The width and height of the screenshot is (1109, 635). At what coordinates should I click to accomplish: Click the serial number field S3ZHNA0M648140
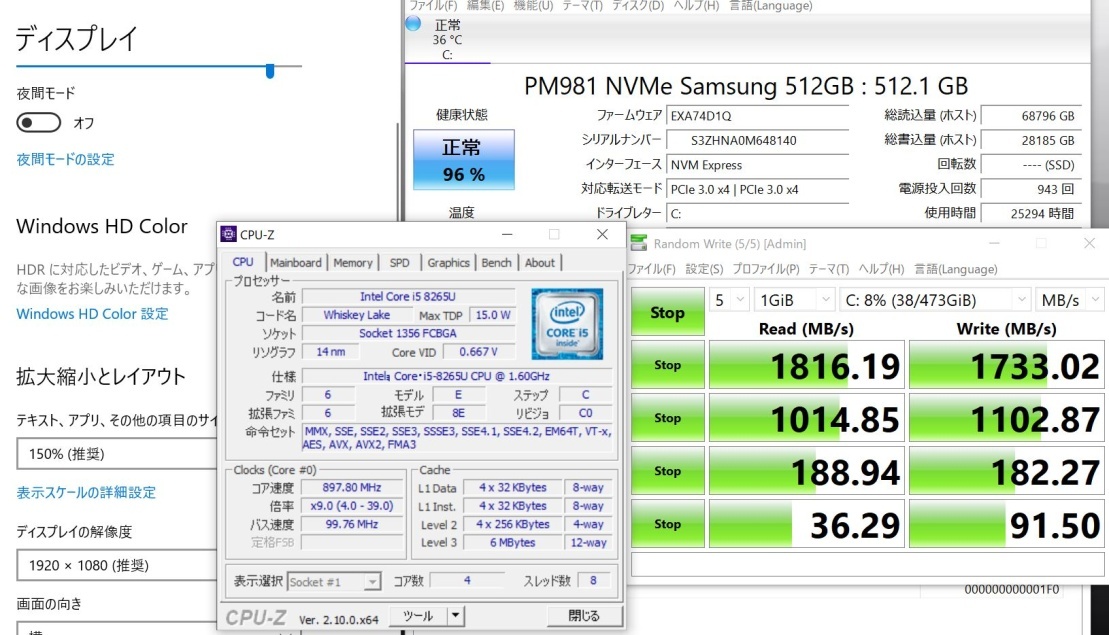(x=757, y=141)
